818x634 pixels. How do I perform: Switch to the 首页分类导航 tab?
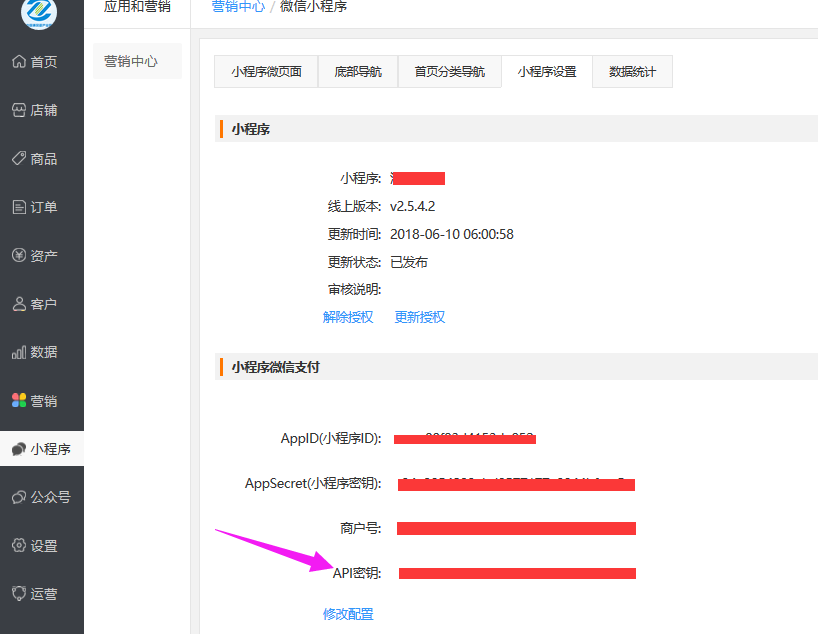(x=449, y=71)
